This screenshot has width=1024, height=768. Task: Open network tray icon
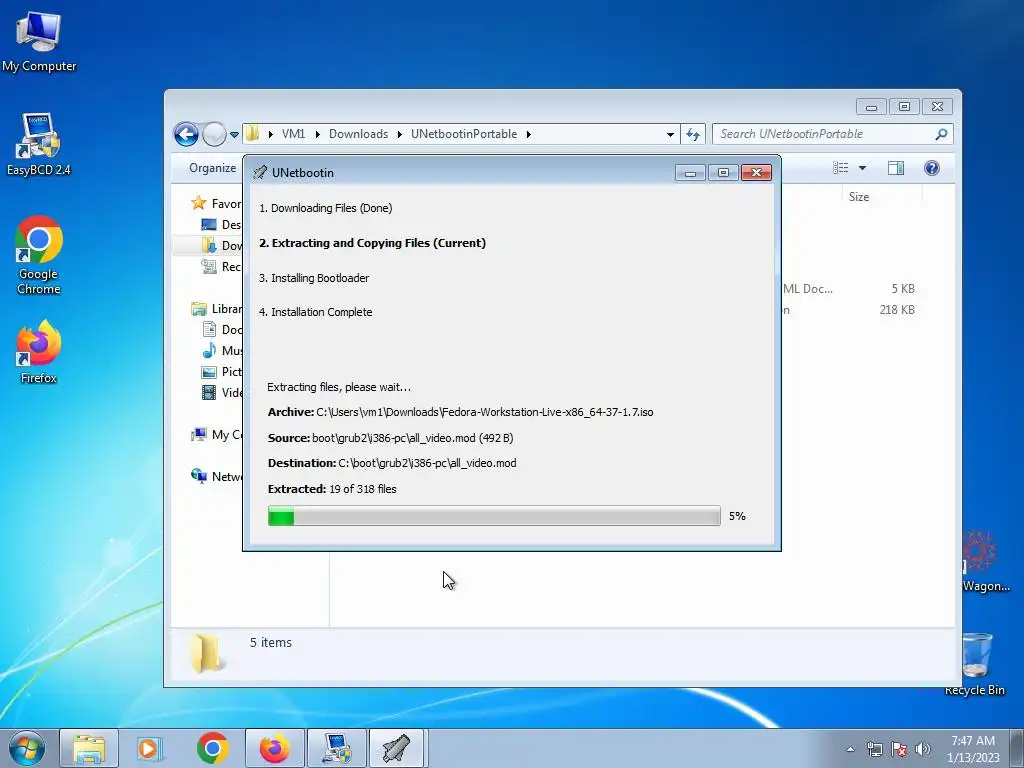click(x=874, y=749)
